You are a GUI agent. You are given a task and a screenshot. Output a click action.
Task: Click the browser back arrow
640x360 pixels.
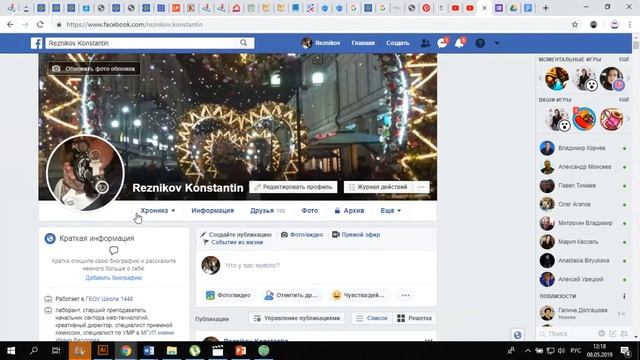click(x=10, y=24)
